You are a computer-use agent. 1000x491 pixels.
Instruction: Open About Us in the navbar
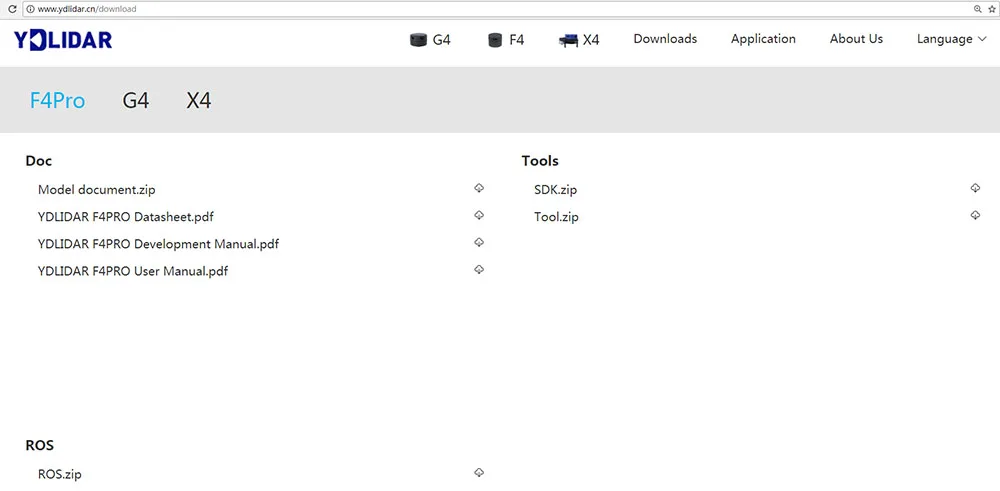[x=857, y=39]
